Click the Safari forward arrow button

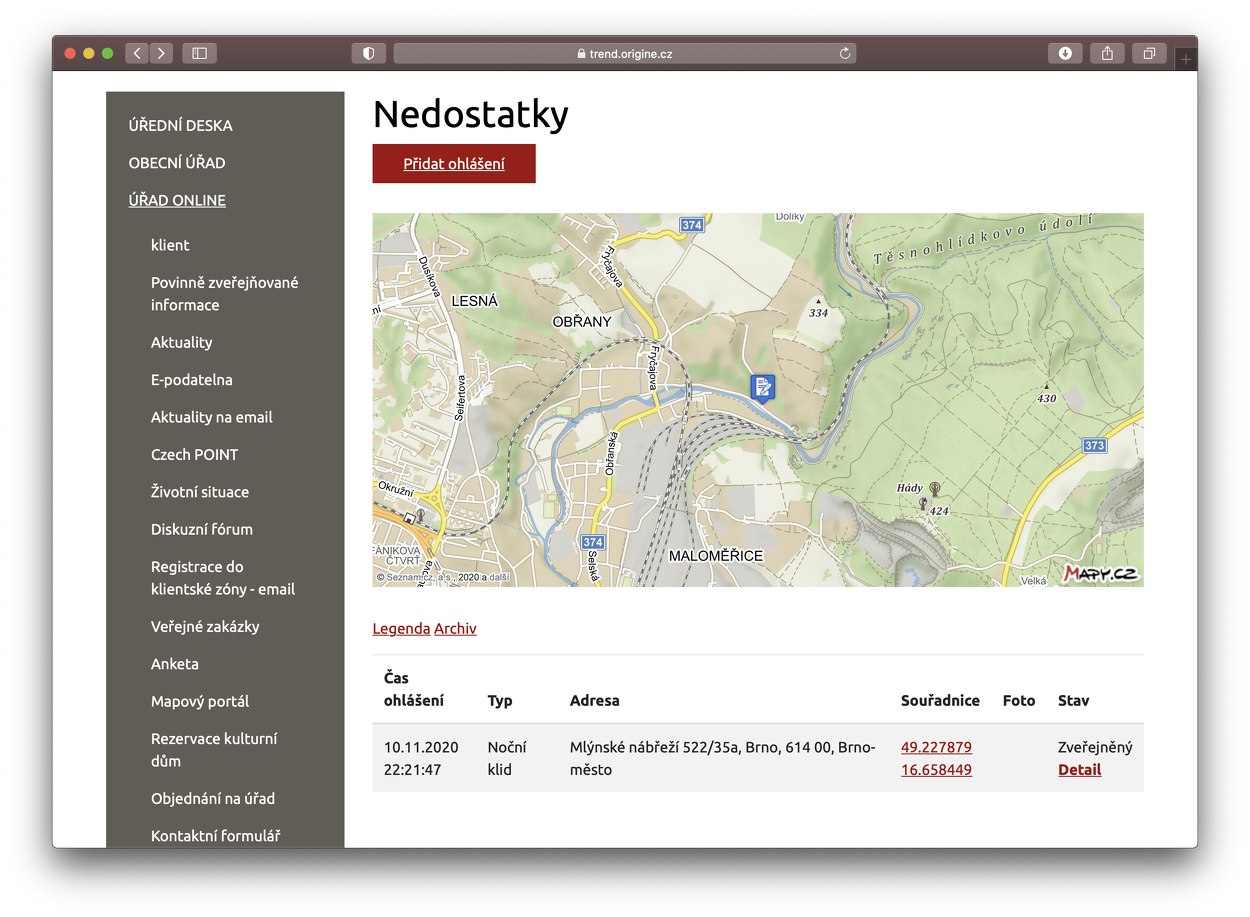pos(161,53)
